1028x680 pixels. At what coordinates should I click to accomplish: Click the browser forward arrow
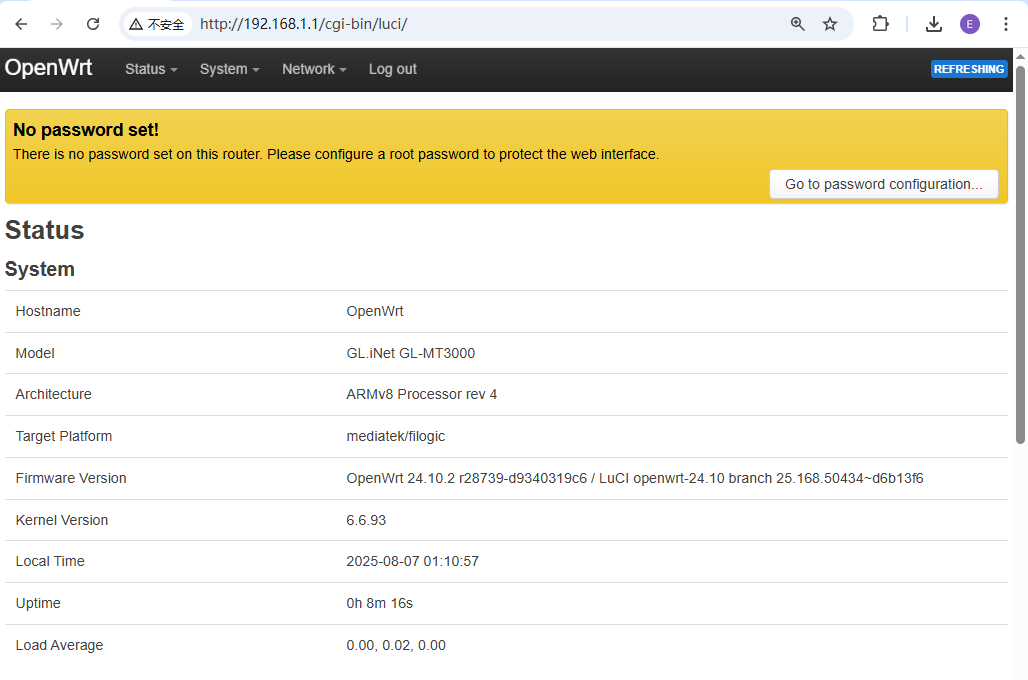[57, 24]
